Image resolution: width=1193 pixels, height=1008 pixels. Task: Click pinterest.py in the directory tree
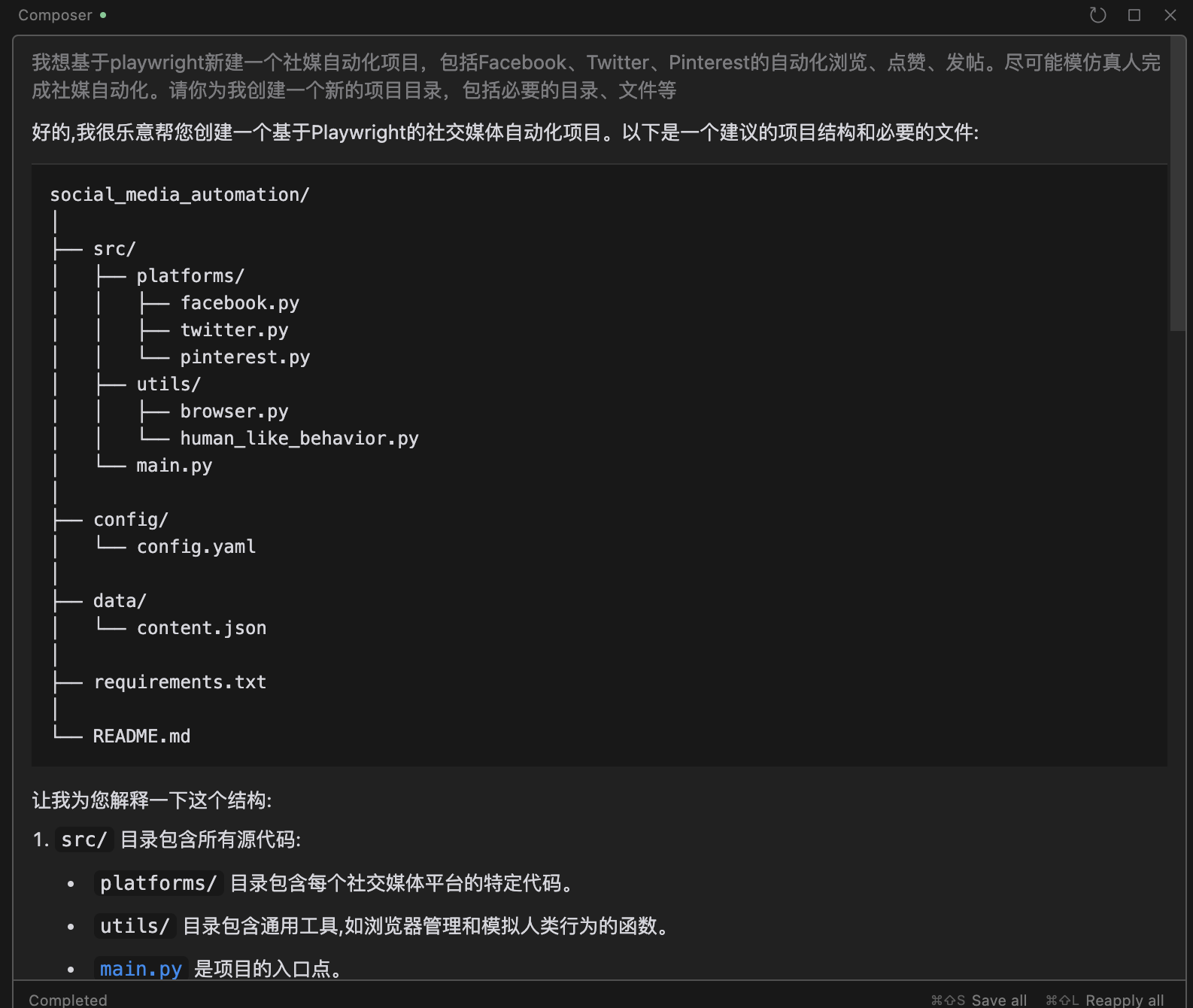click(x=244, y=357)
